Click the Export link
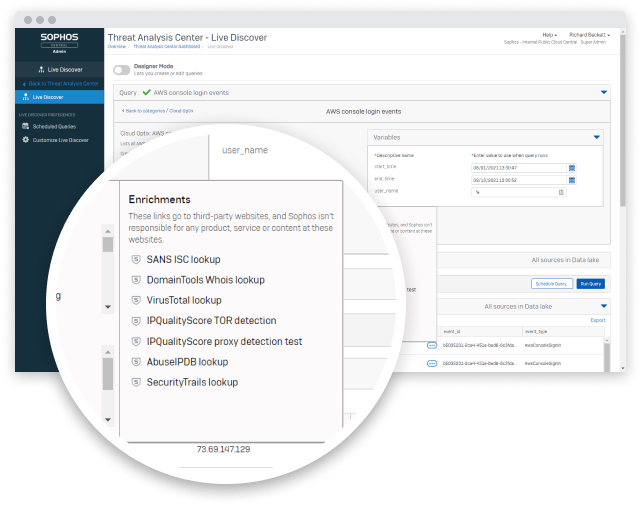Viewport: 641px width, 508px height. pos(598,320)
